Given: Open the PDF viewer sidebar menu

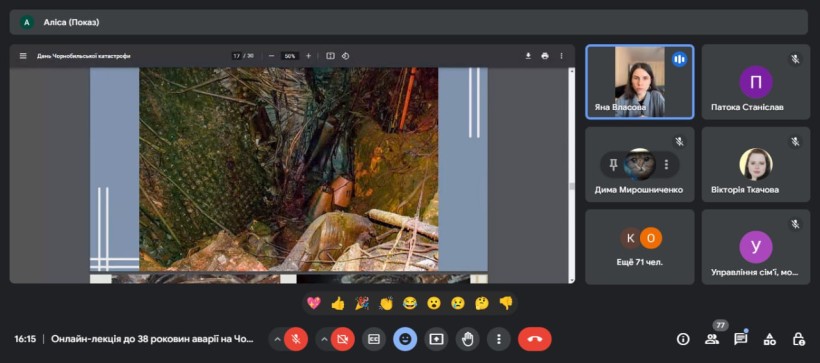Looking at the screenshot, I should click(x=23, y=56).
